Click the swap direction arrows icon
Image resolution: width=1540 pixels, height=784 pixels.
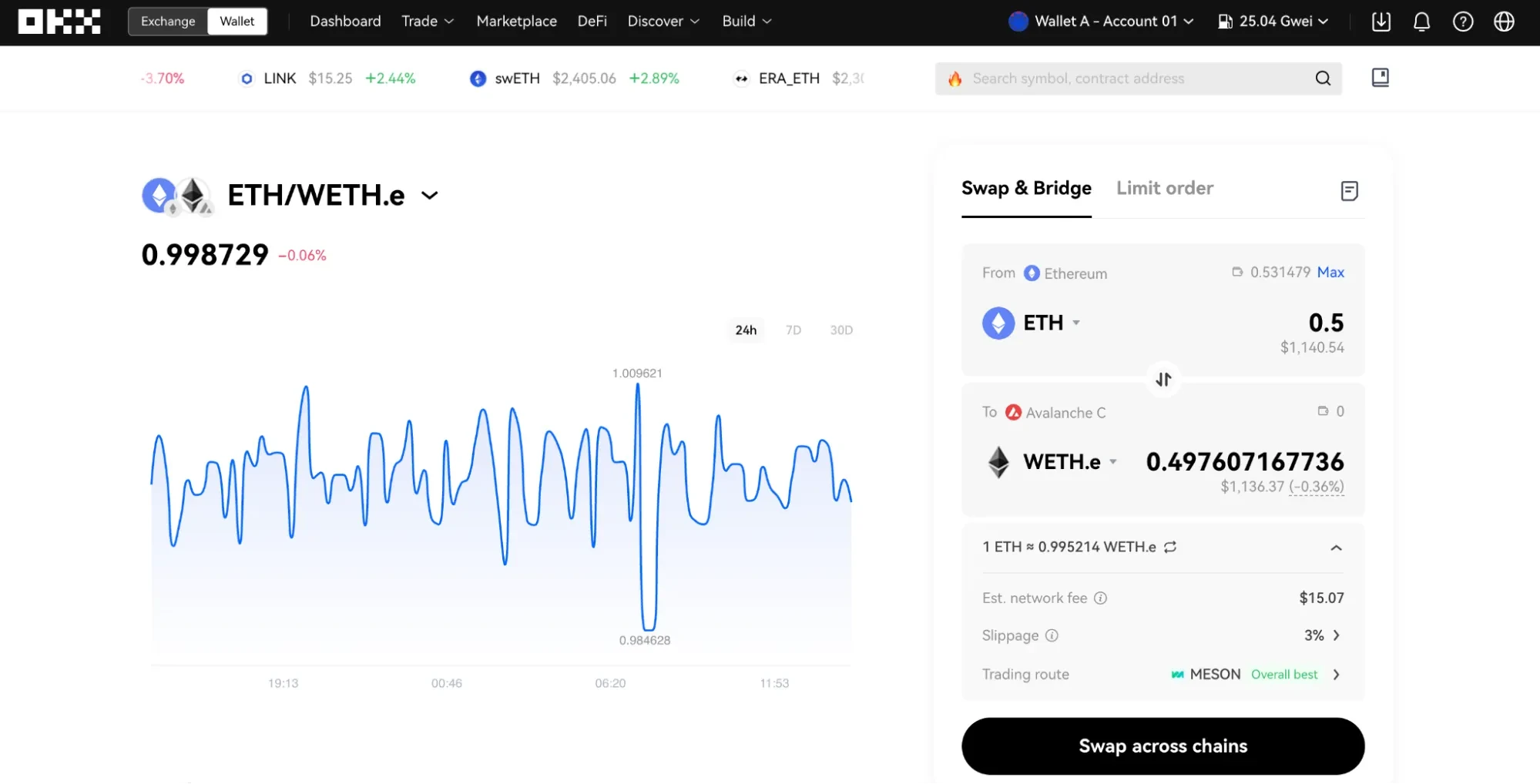point(1163,379)
